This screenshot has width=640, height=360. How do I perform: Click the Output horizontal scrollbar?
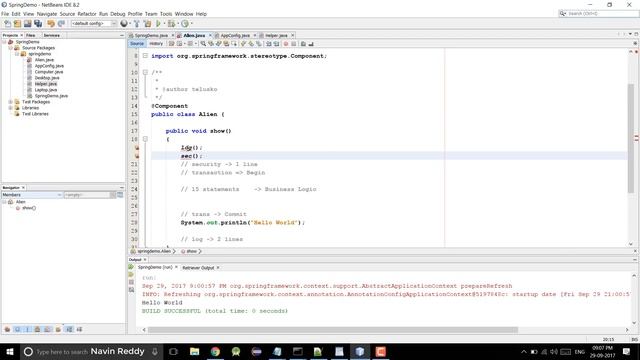[x=333, y=330]
